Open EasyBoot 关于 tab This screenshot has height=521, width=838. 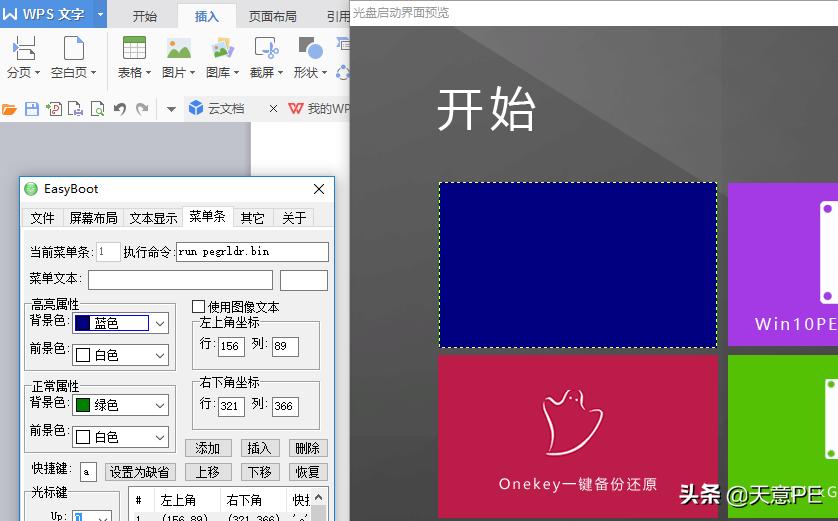coord(294,218)
